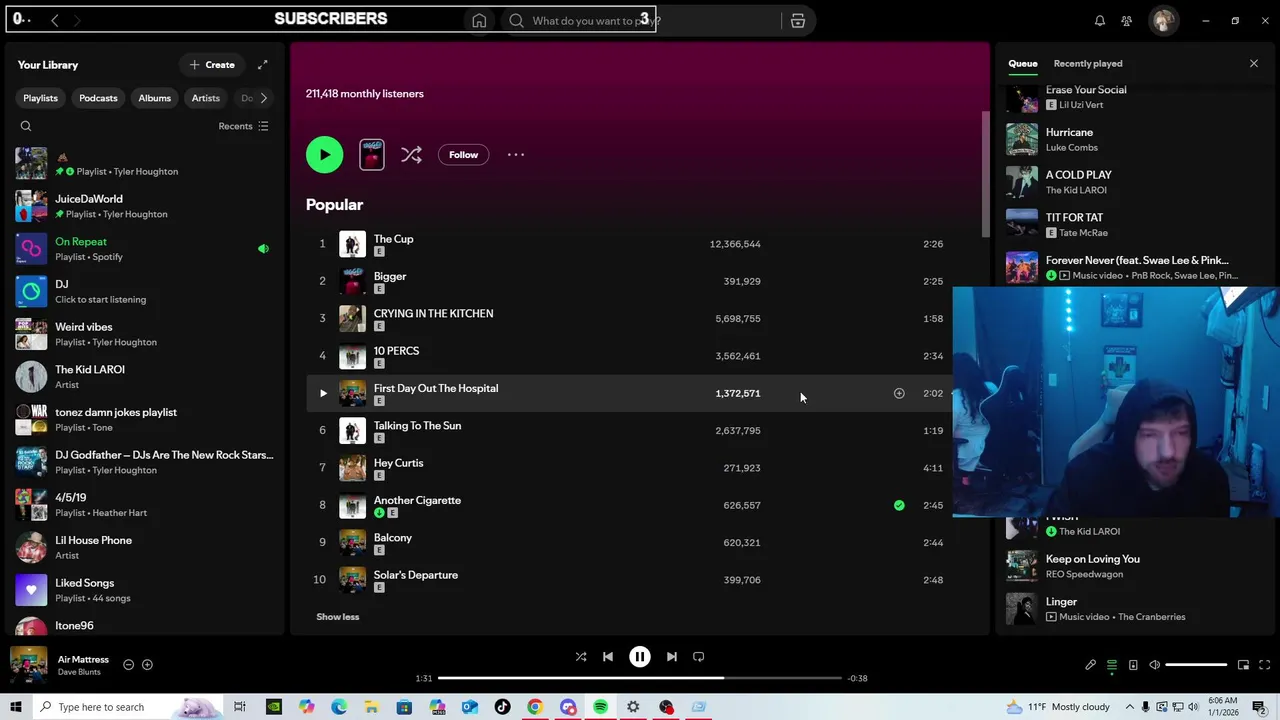The image size is (1280, 720).
Task: Close the Queue panel
Action: point(1254,64)
